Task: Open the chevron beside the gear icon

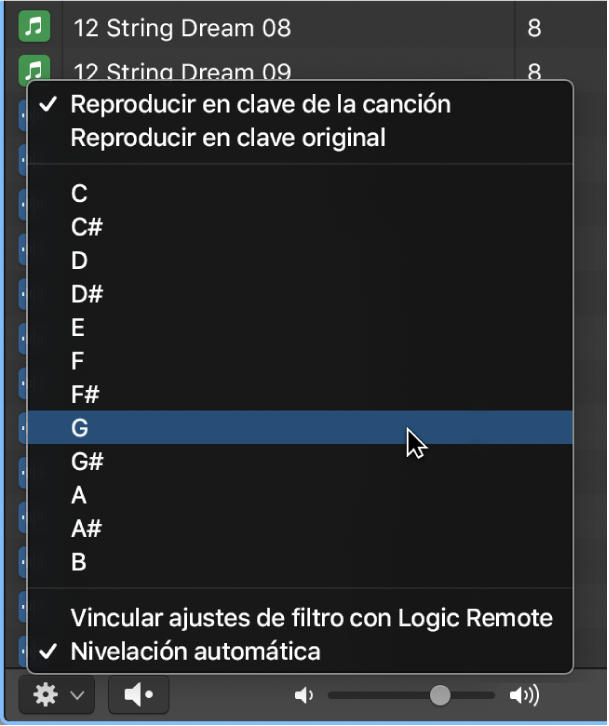Action: pos(77,695)
